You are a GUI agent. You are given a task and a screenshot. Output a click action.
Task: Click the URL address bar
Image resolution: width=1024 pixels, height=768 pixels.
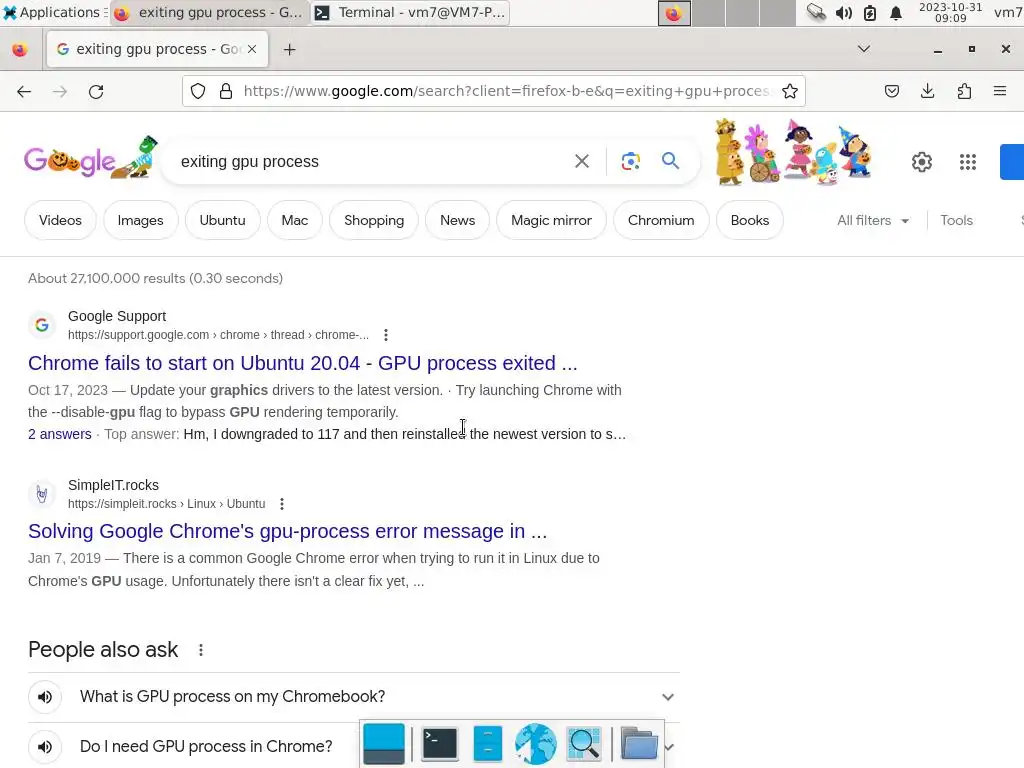(506, 91)
